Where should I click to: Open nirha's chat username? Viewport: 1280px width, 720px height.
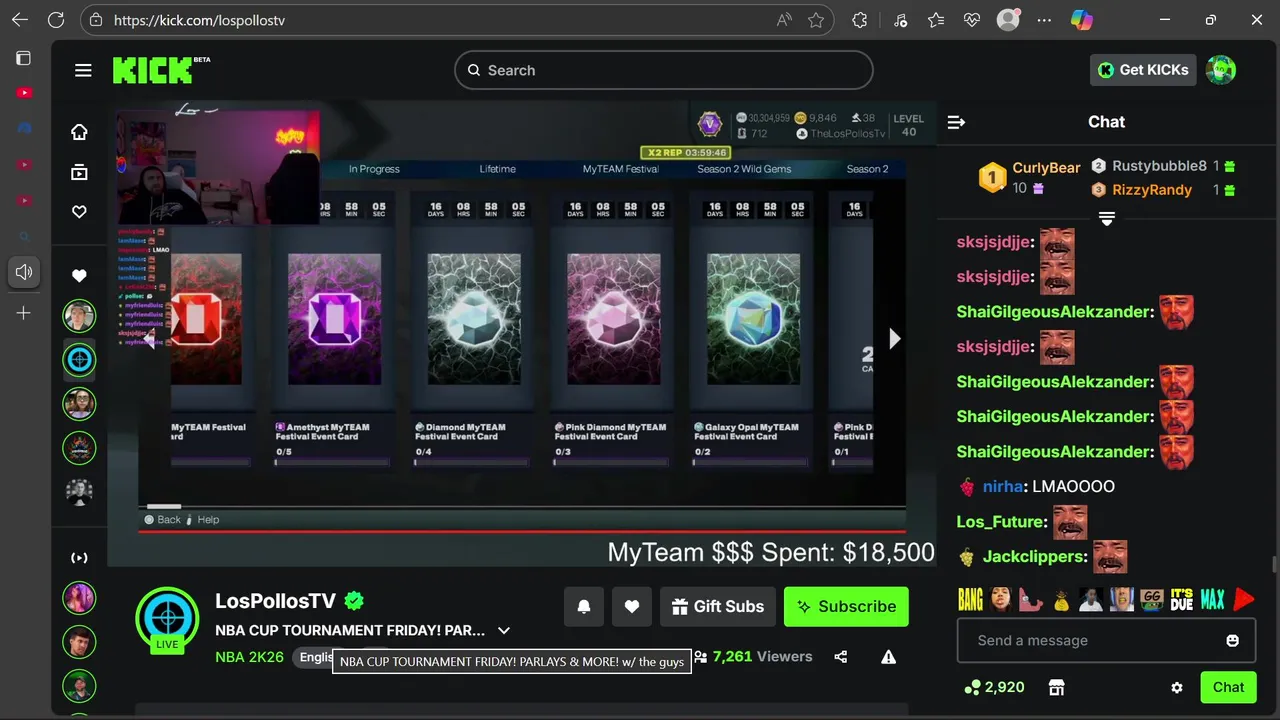tap(1002, 486)
